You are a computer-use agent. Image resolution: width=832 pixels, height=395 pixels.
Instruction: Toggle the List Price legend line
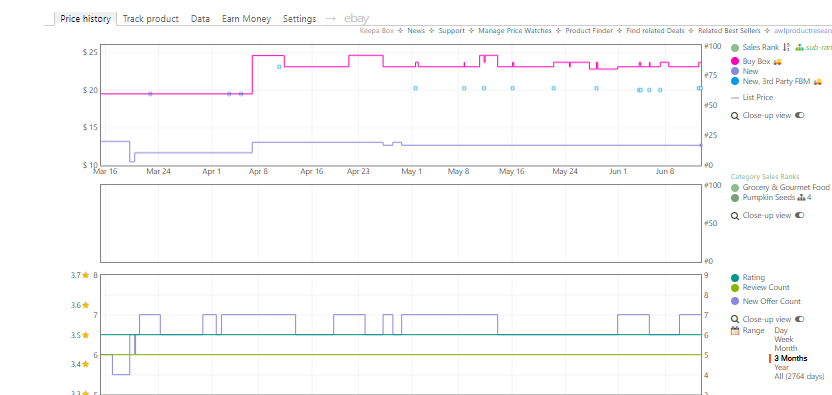pyautogui.click(x=735, y=98)
